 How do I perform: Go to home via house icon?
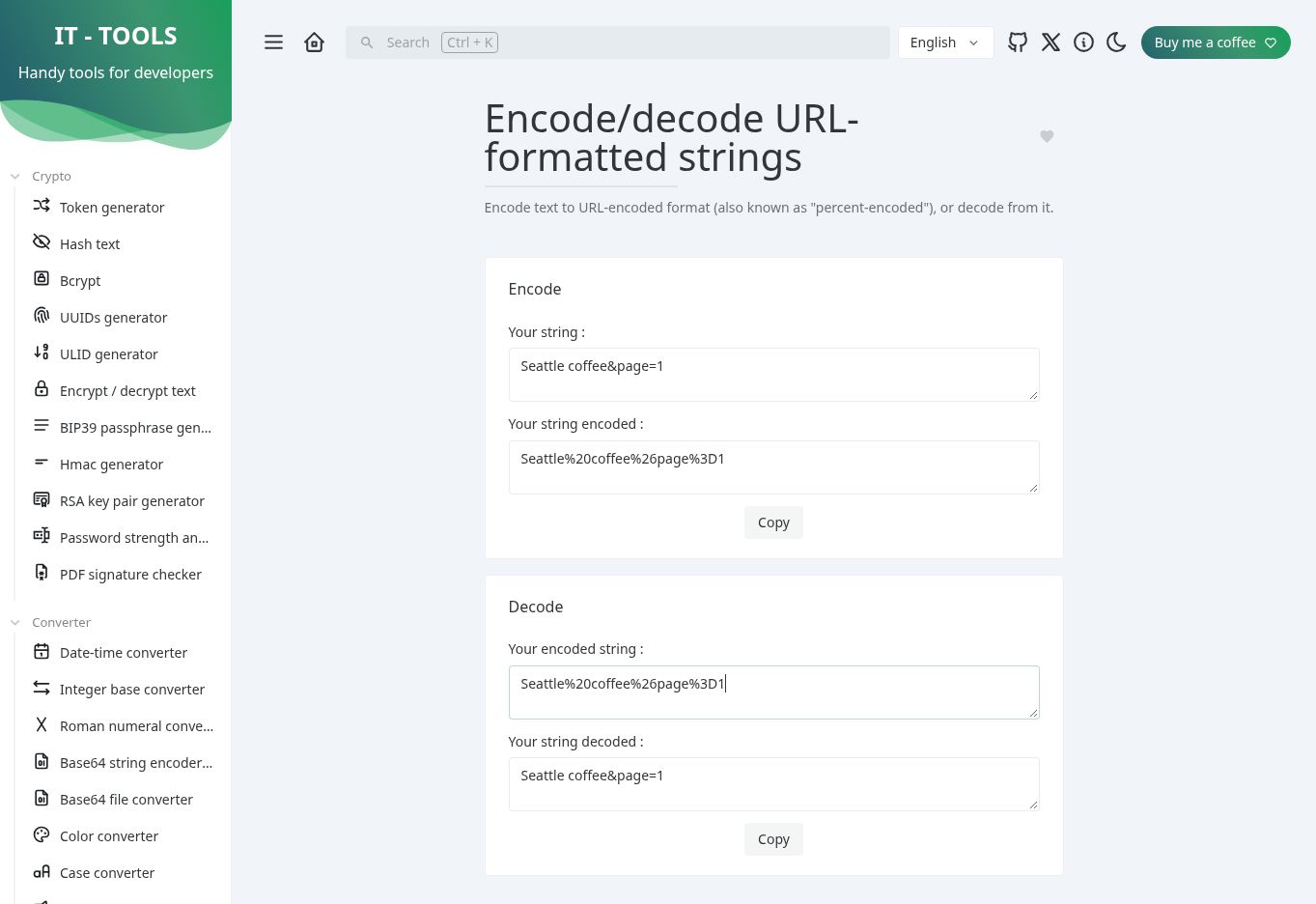[x=314, y=42]
